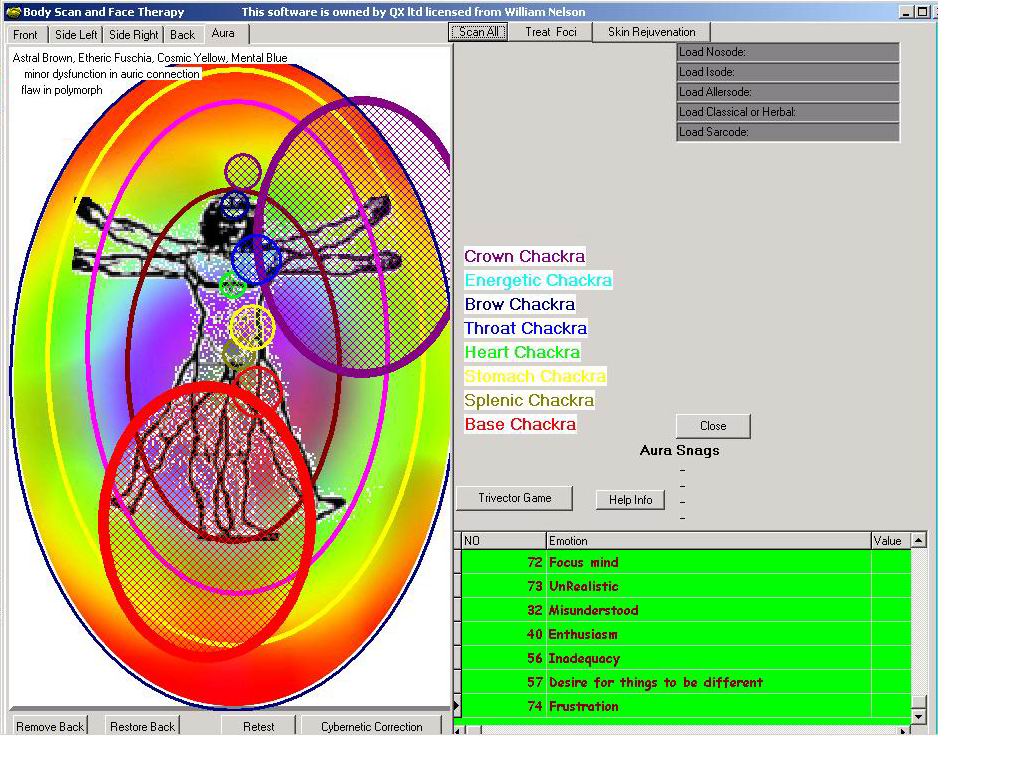Select the 'Inadequacy' emotion row
Screen dimensions: 1024x768
pyautogui.click(x=686, y=658)
